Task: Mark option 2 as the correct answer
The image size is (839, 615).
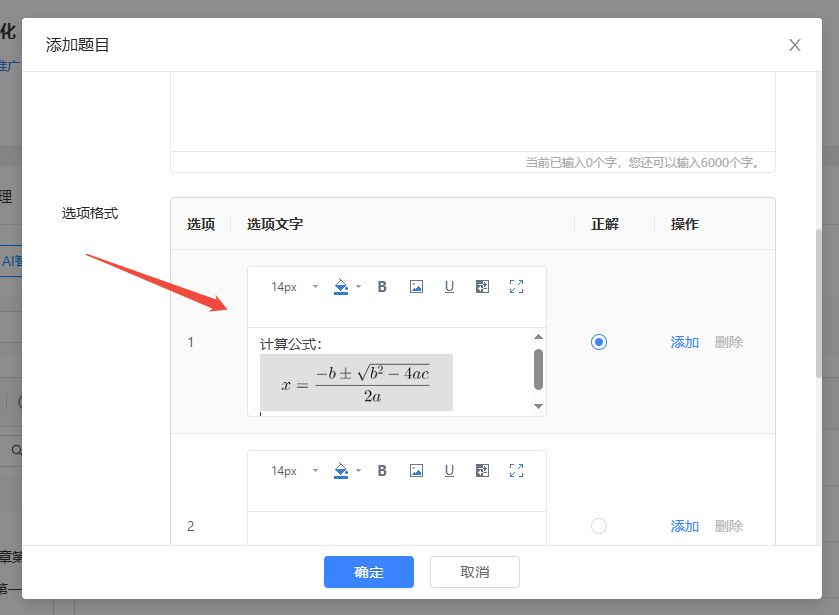Action: tap(599, 526)
